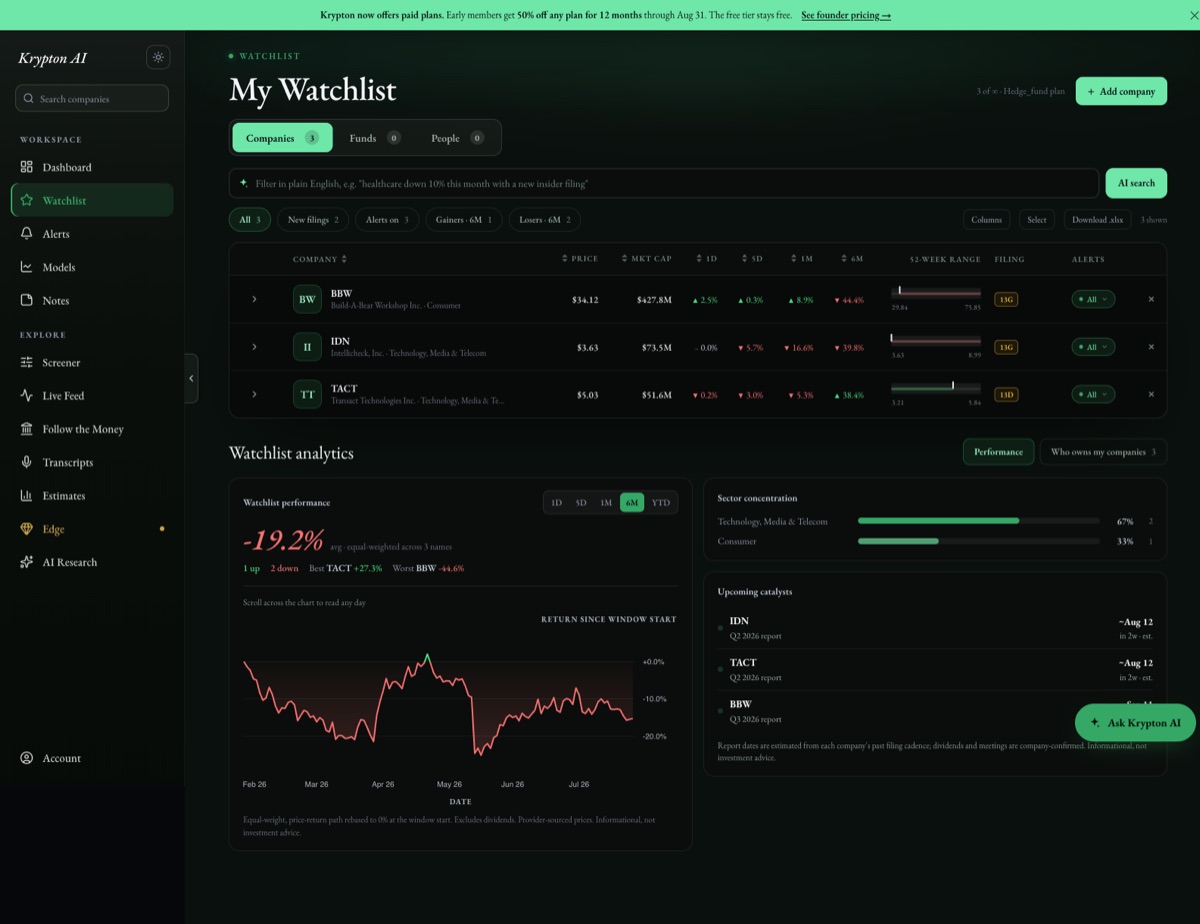Open BBW alerts All dropdown
1200x924 pixels.
coord(1093,299)
